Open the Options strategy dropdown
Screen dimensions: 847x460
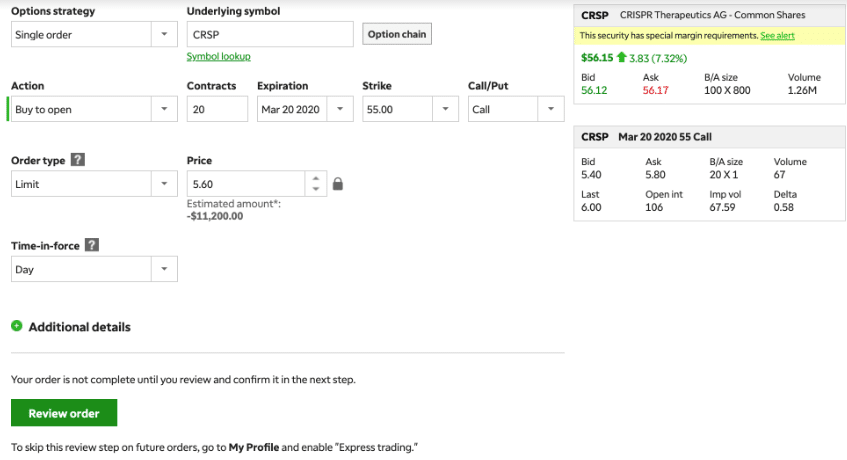click(95, 35)
